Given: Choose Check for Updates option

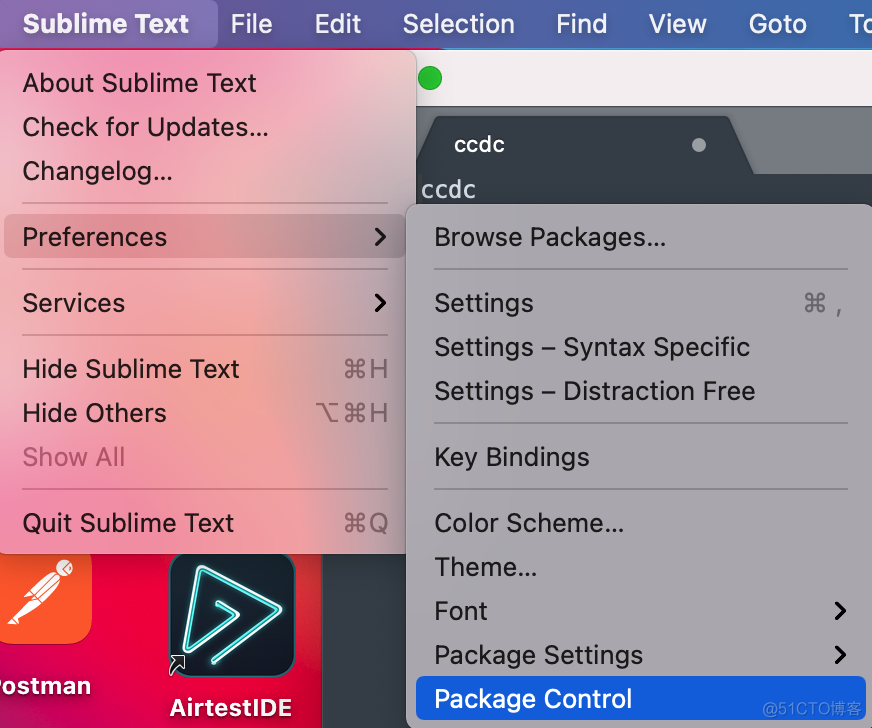Looking at the screenshot, I should tap(145, 127).
